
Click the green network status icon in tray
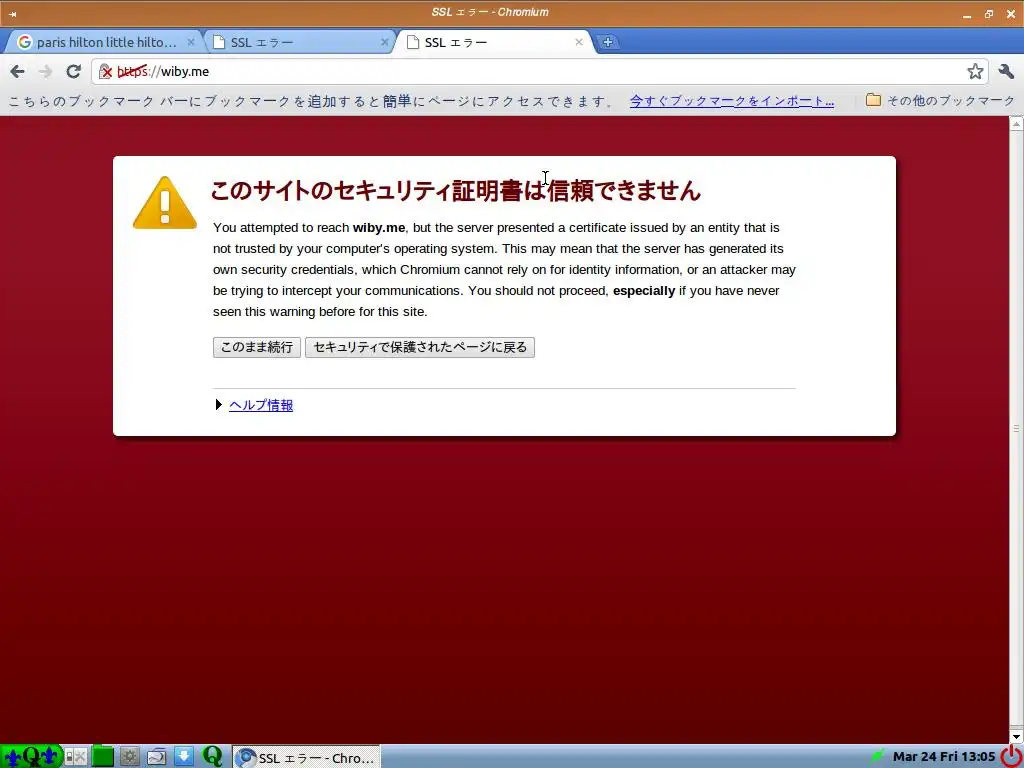coord(878,756)
